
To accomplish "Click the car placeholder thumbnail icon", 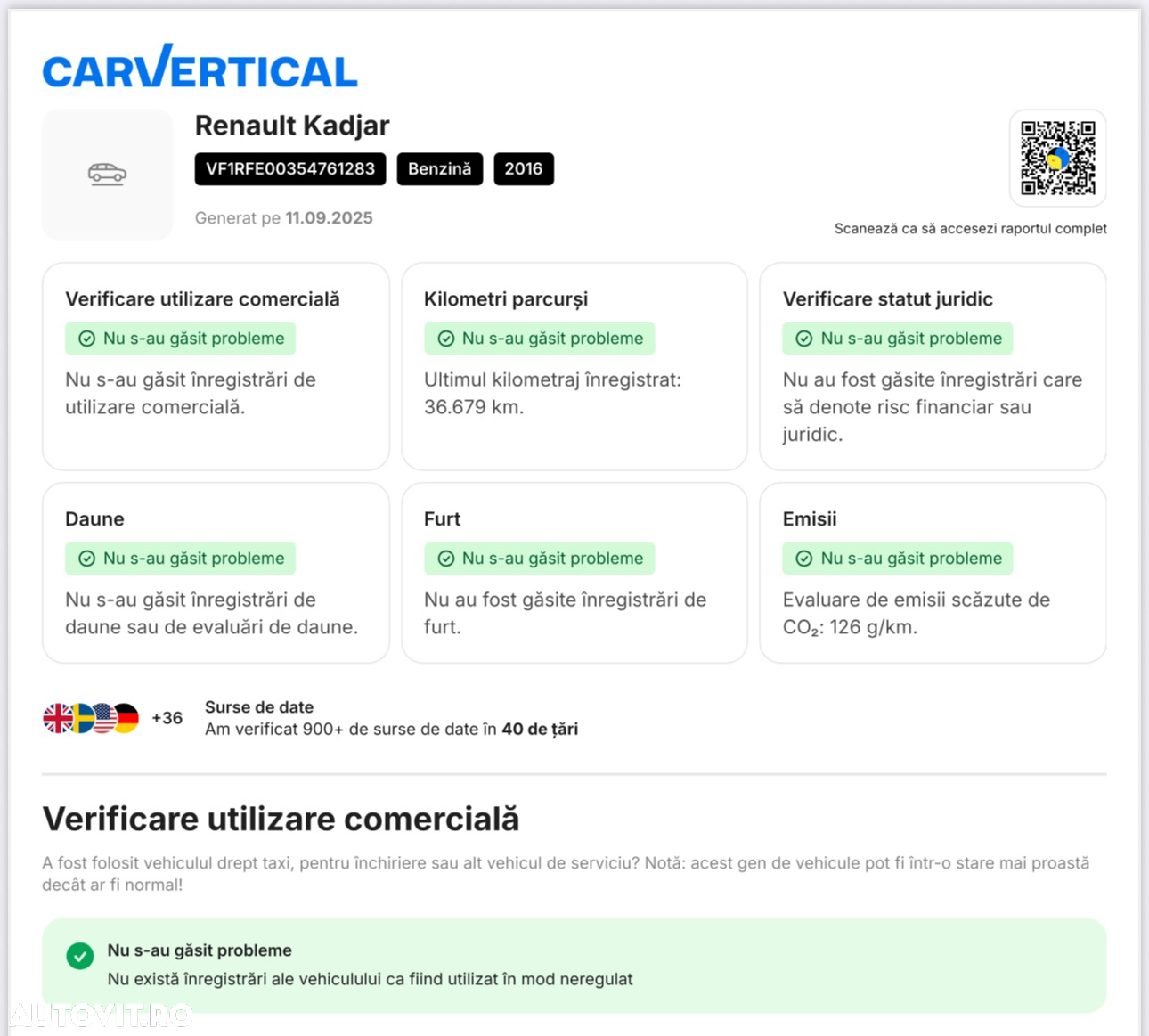I will click(107, 174).
